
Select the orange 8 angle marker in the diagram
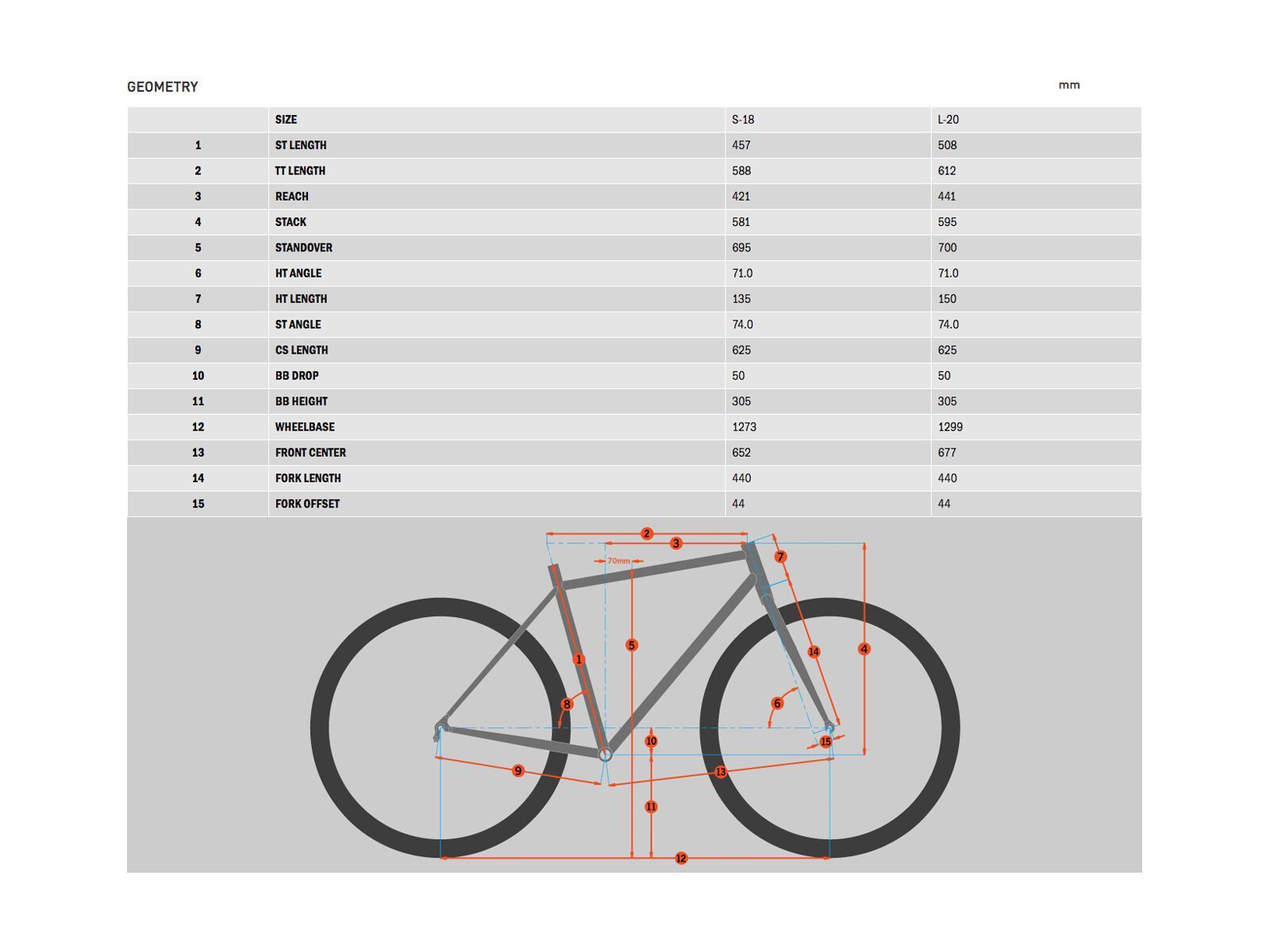567,704
